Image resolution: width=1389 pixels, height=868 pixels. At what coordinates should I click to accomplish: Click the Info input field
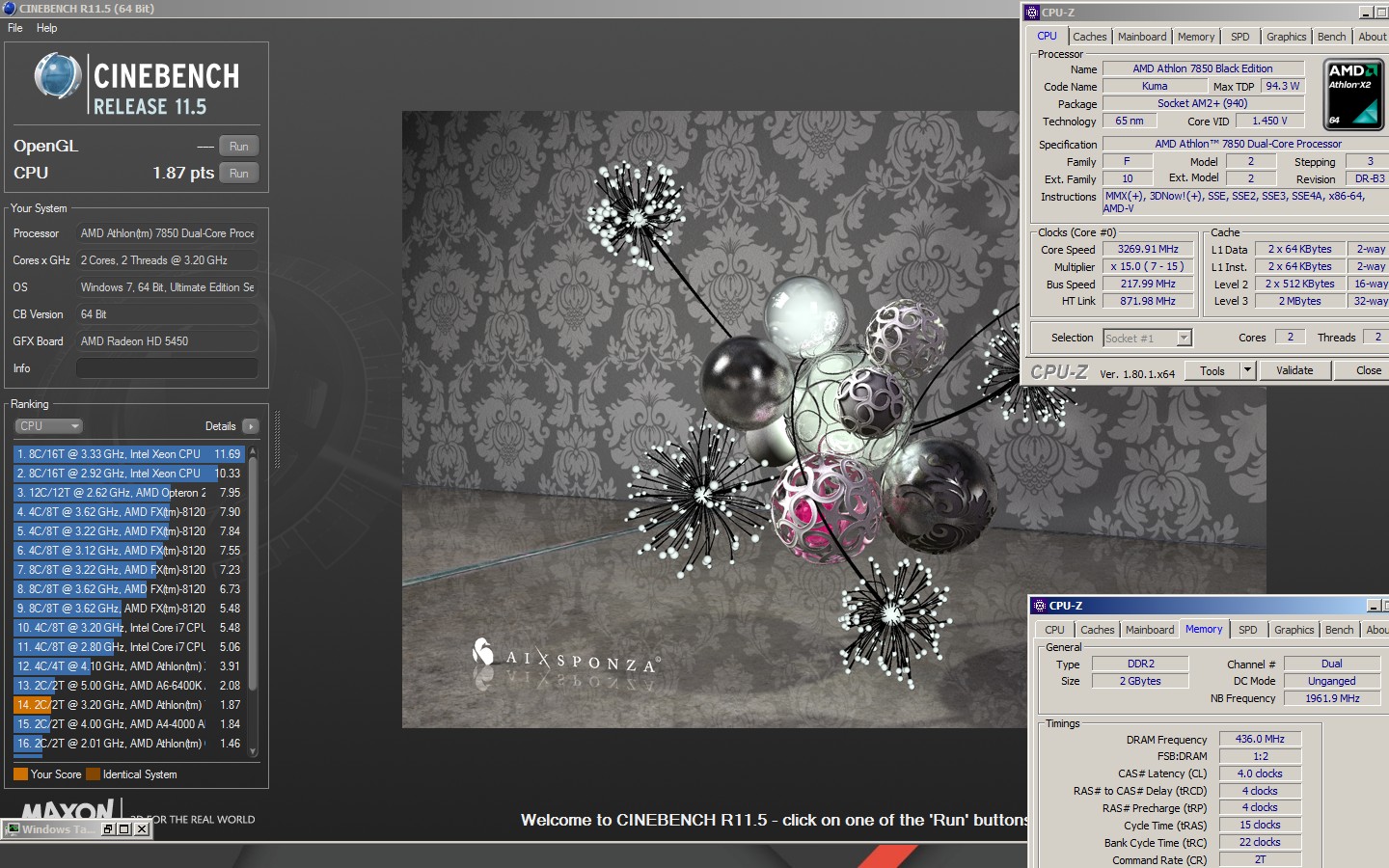pyautogui.click(x=167, y=368)
